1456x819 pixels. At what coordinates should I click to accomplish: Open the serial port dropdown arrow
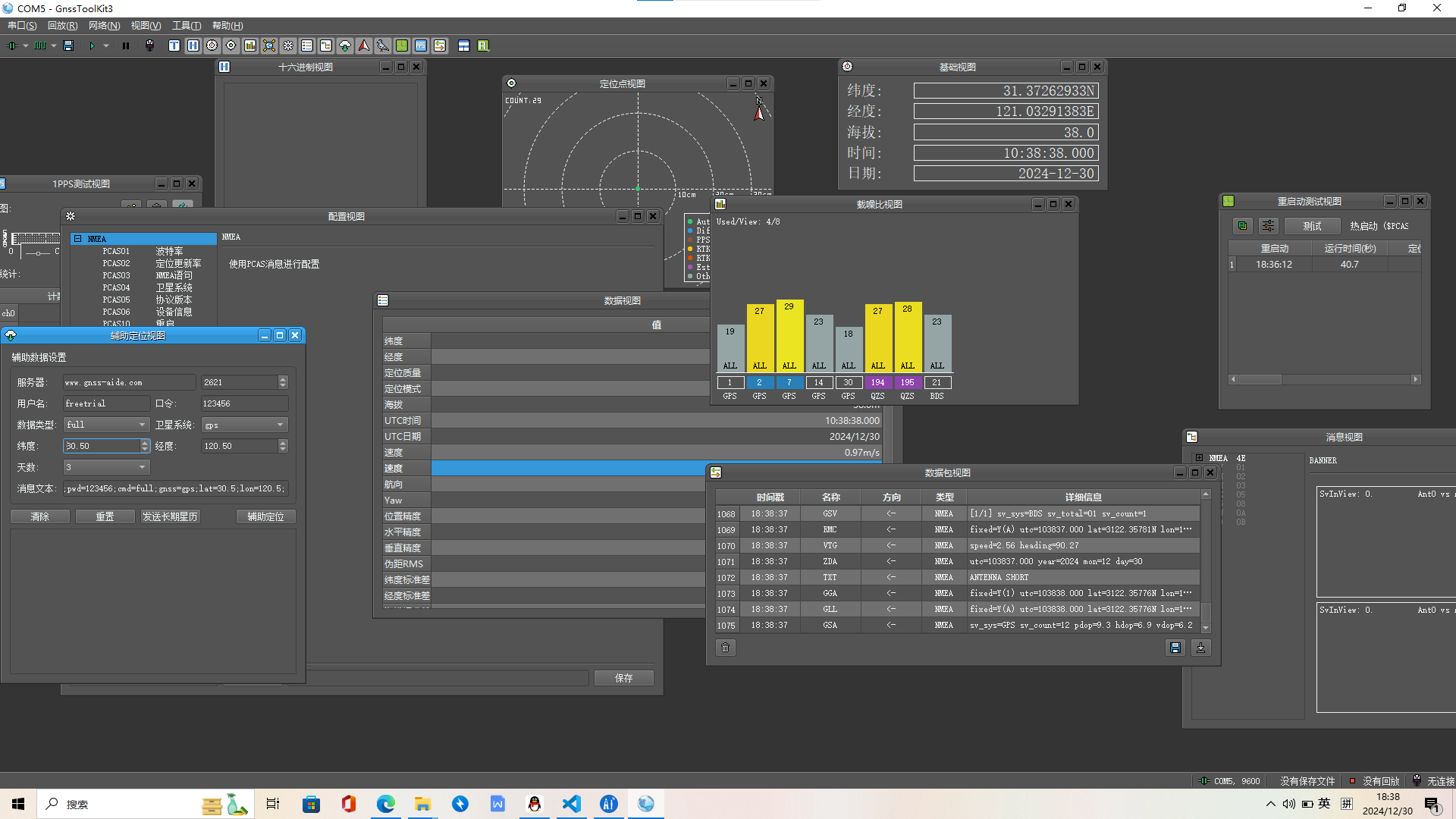click(26, 45)
